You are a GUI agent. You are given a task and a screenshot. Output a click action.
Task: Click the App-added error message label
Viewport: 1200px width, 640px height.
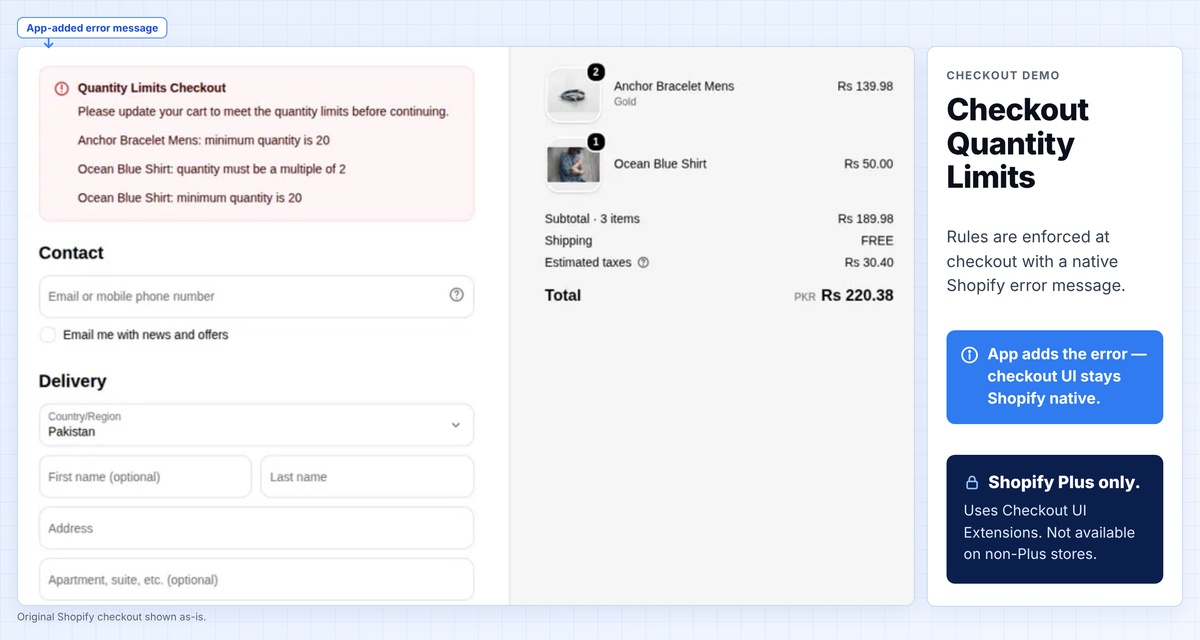coord(92,28)
